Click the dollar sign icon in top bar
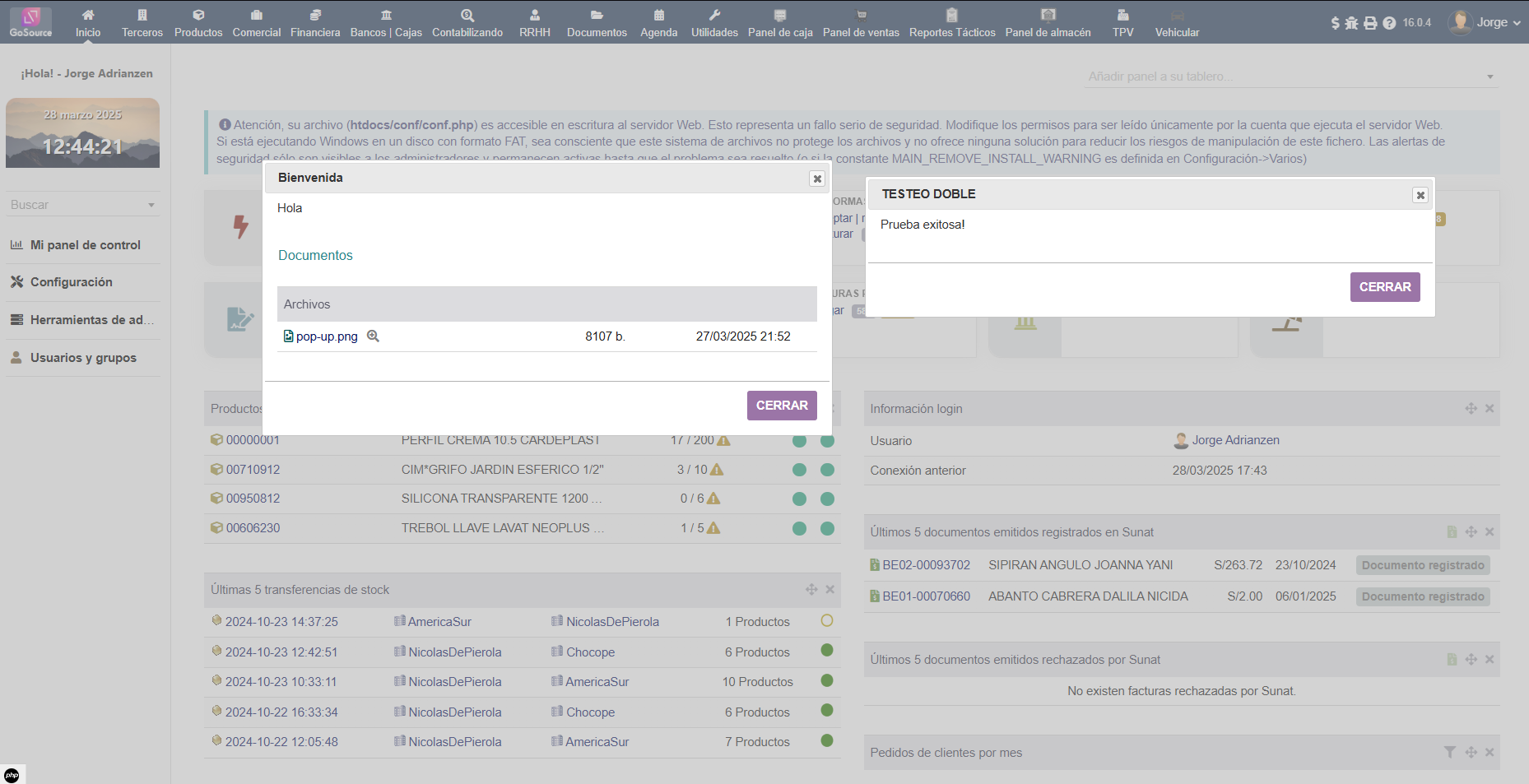The width and height of the screenshot is (1529, 784). 1335,23
